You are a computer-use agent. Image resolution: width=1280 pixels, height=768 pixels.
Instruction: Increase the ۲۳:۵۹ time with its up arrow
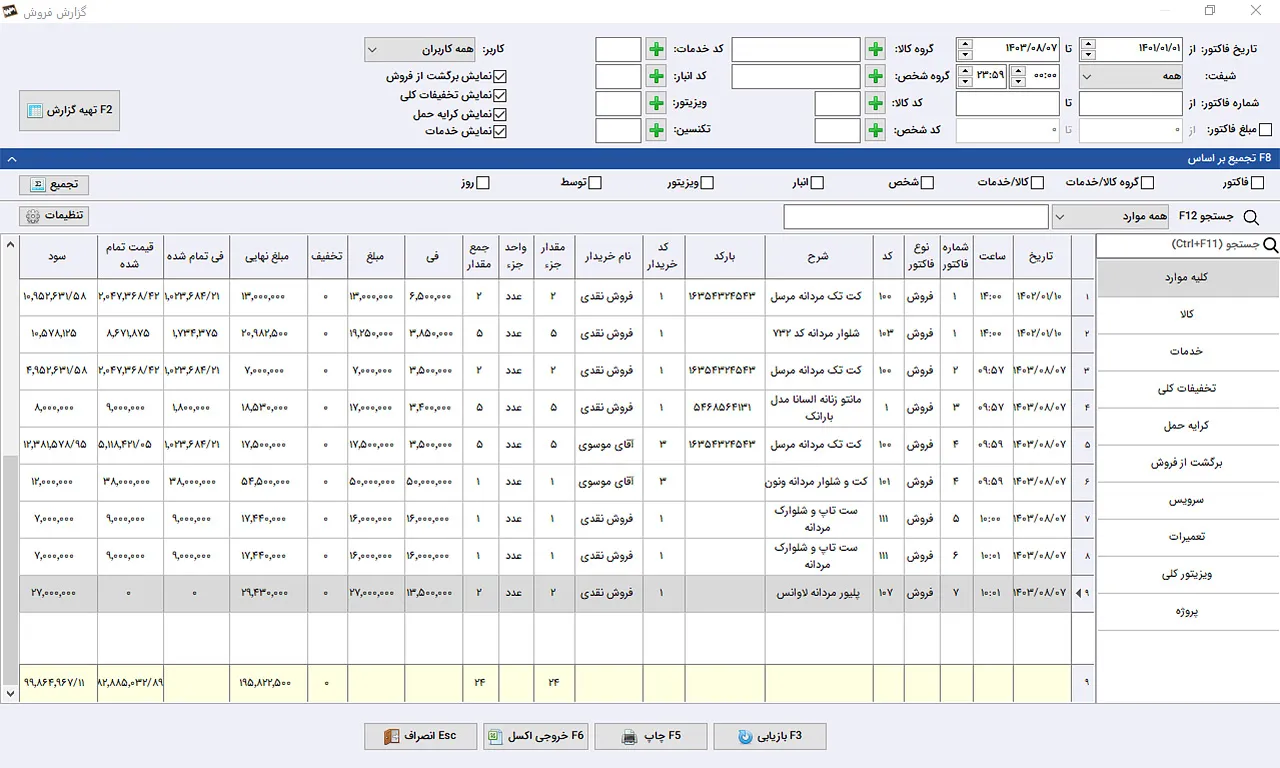point(964,71)
